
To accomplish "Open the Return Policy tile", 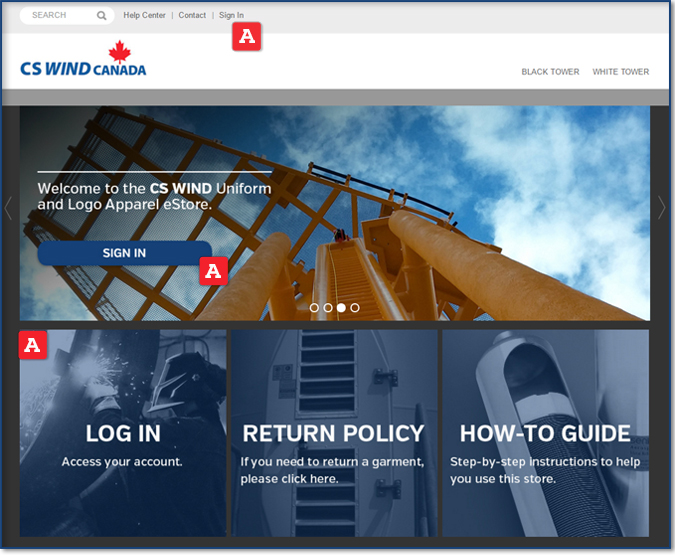I will (x=334, y=434).
